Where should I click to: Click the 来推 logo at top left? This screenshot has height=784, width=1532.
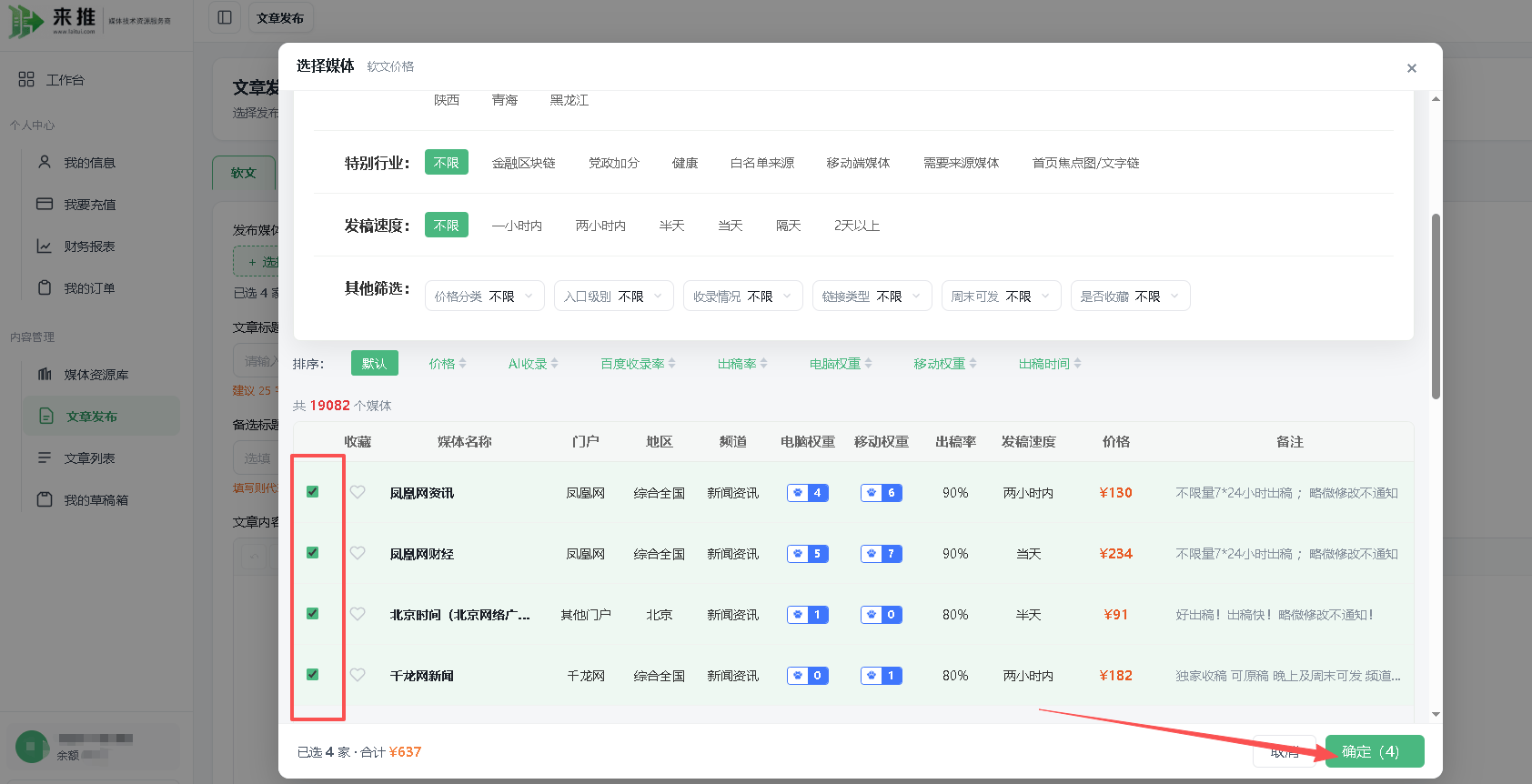(53, 20)
